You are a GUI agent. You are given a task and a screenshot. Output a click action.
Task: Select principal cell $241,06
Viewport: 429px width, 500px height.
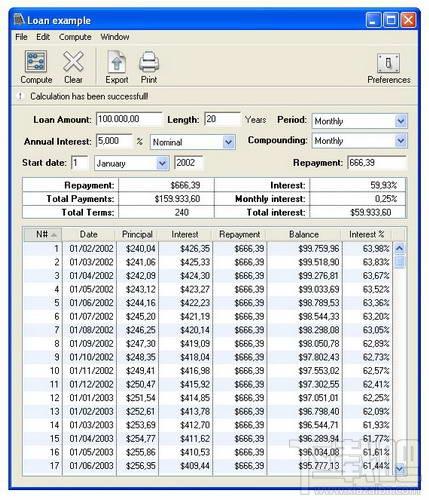[140, 262]
